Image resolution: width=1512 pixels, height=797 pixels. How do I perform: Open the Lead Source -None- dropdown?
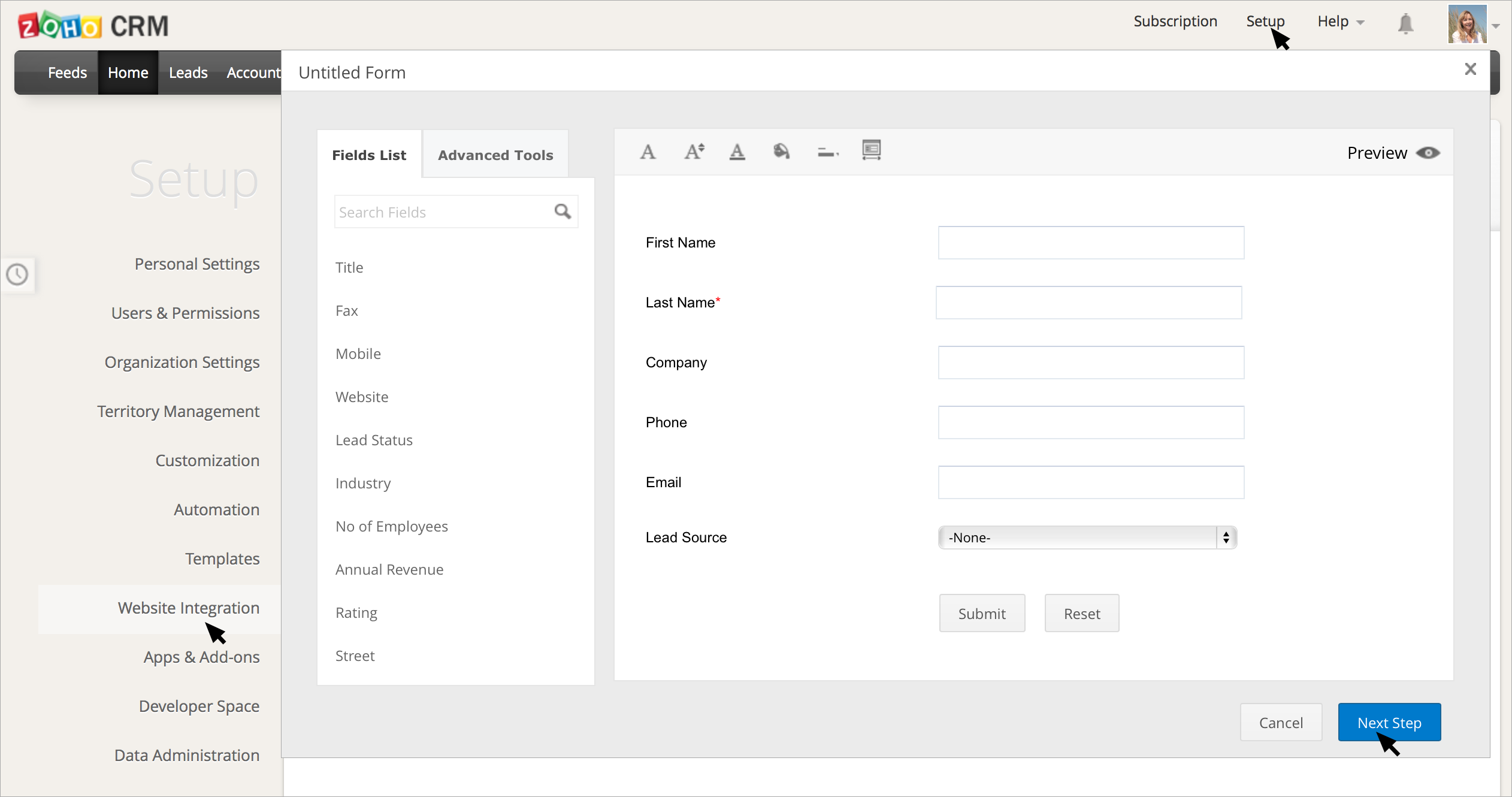coord(1087,538)
